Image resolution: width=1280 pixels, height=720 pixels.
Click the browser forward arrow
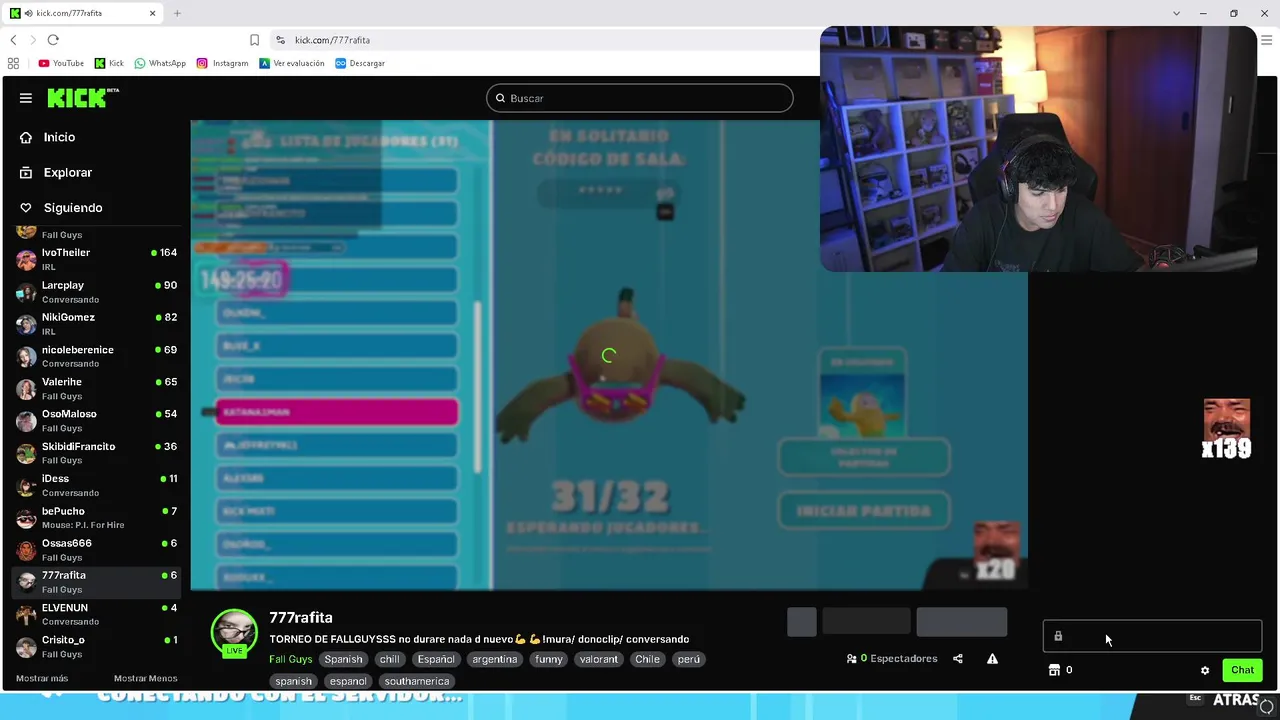pyautogui.click(x=32, y=40)
